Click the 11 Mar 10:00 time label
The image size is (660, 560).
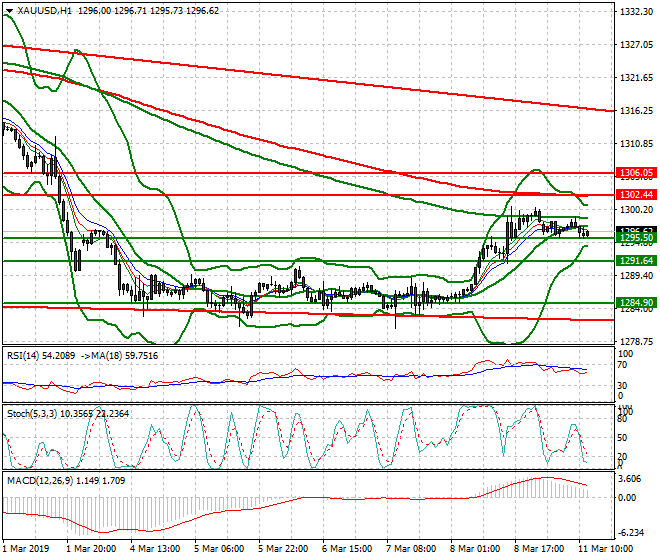coord(605,549)
